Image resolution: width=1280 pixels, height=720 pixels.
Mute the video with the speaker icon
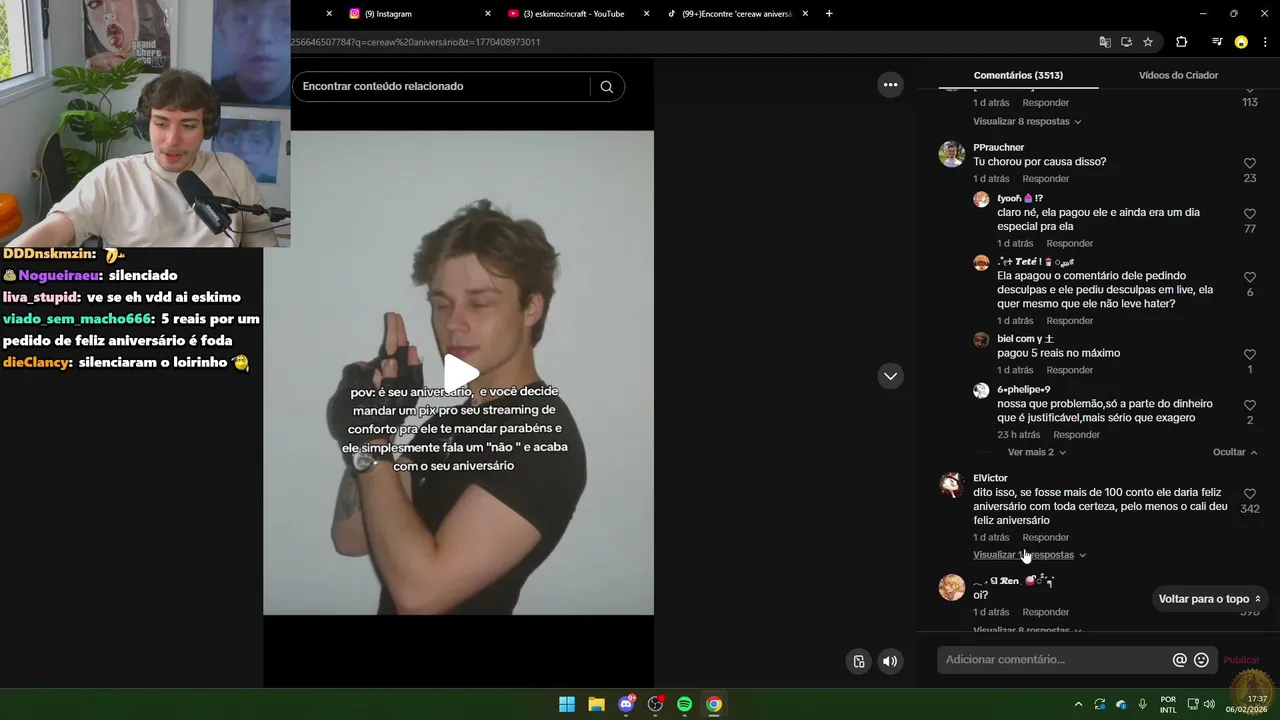coord(890,661)
